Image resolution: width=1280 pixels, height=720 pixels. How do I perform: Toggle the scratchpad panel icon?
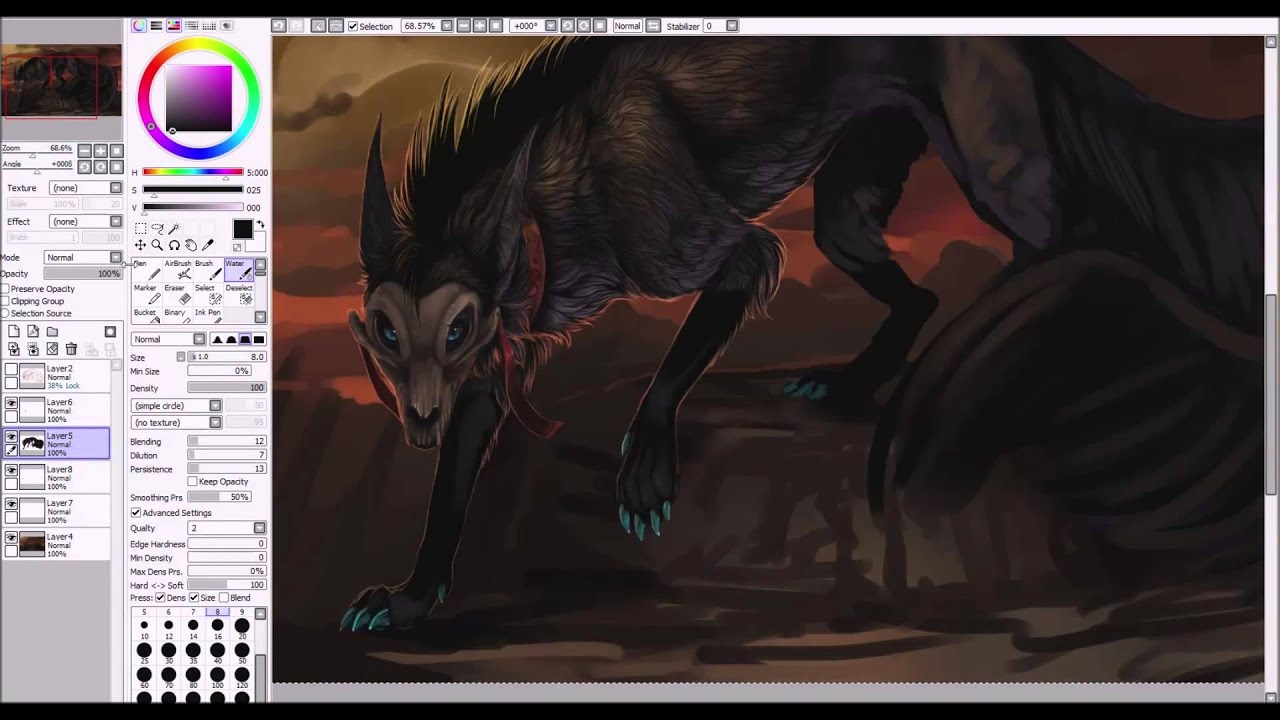point(226,26)
